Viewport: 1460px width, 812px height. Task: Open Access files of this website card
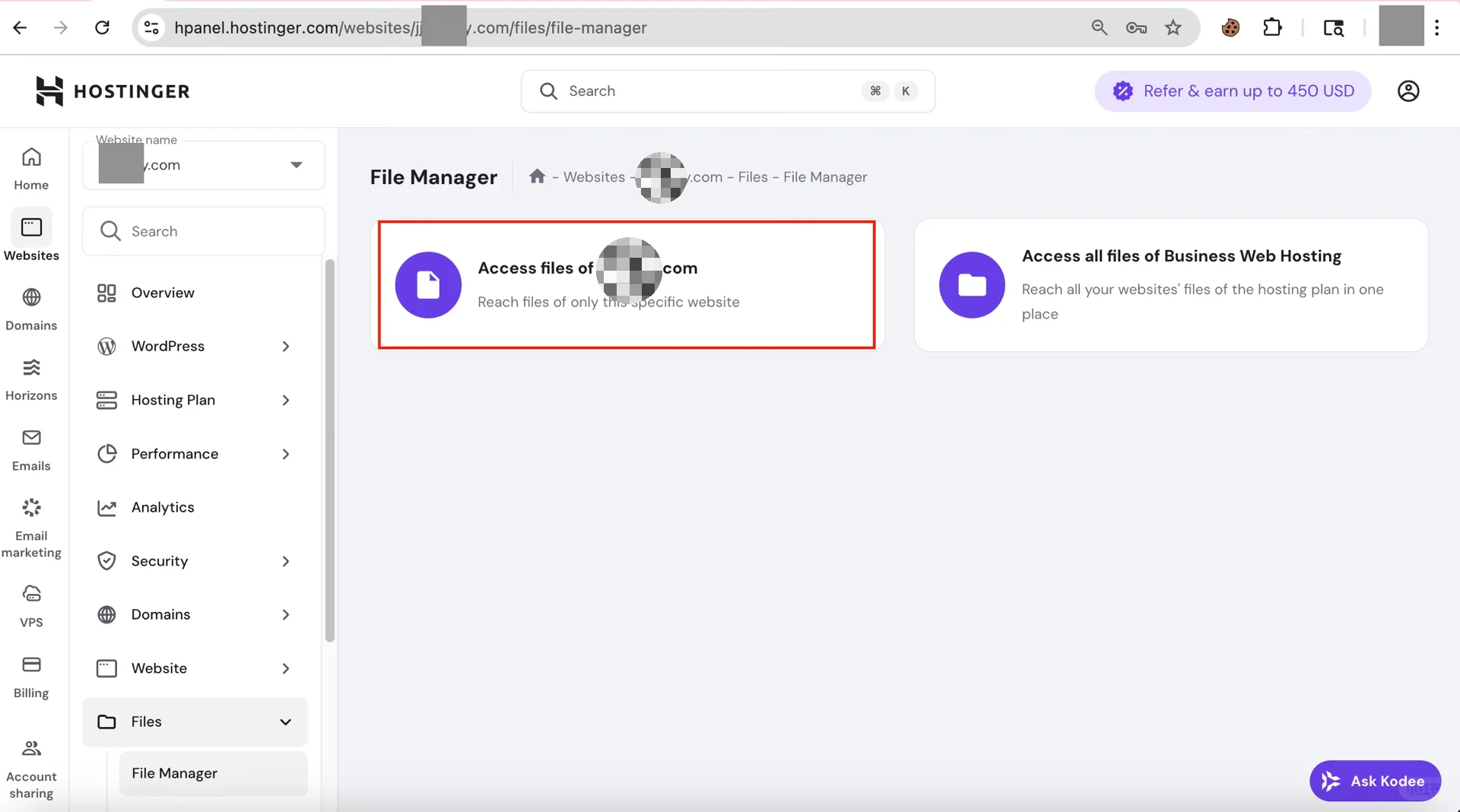point(627,285)
